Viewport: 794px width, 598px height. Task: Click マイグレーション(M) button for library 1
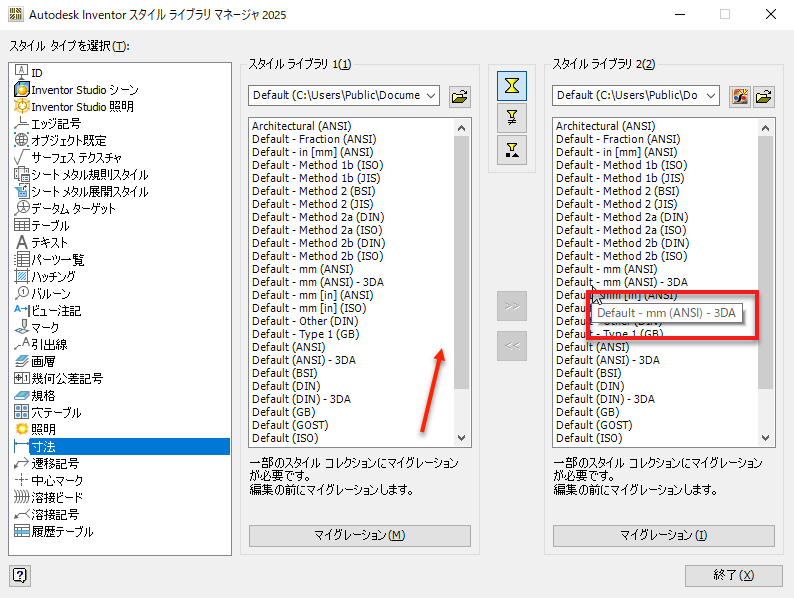360,535
